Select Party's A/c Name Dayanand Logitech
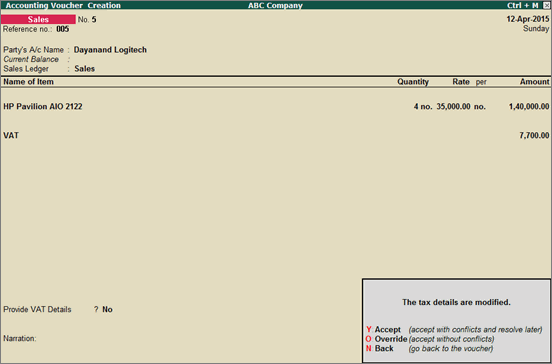The image size is (552, 364). coord(110,50)
